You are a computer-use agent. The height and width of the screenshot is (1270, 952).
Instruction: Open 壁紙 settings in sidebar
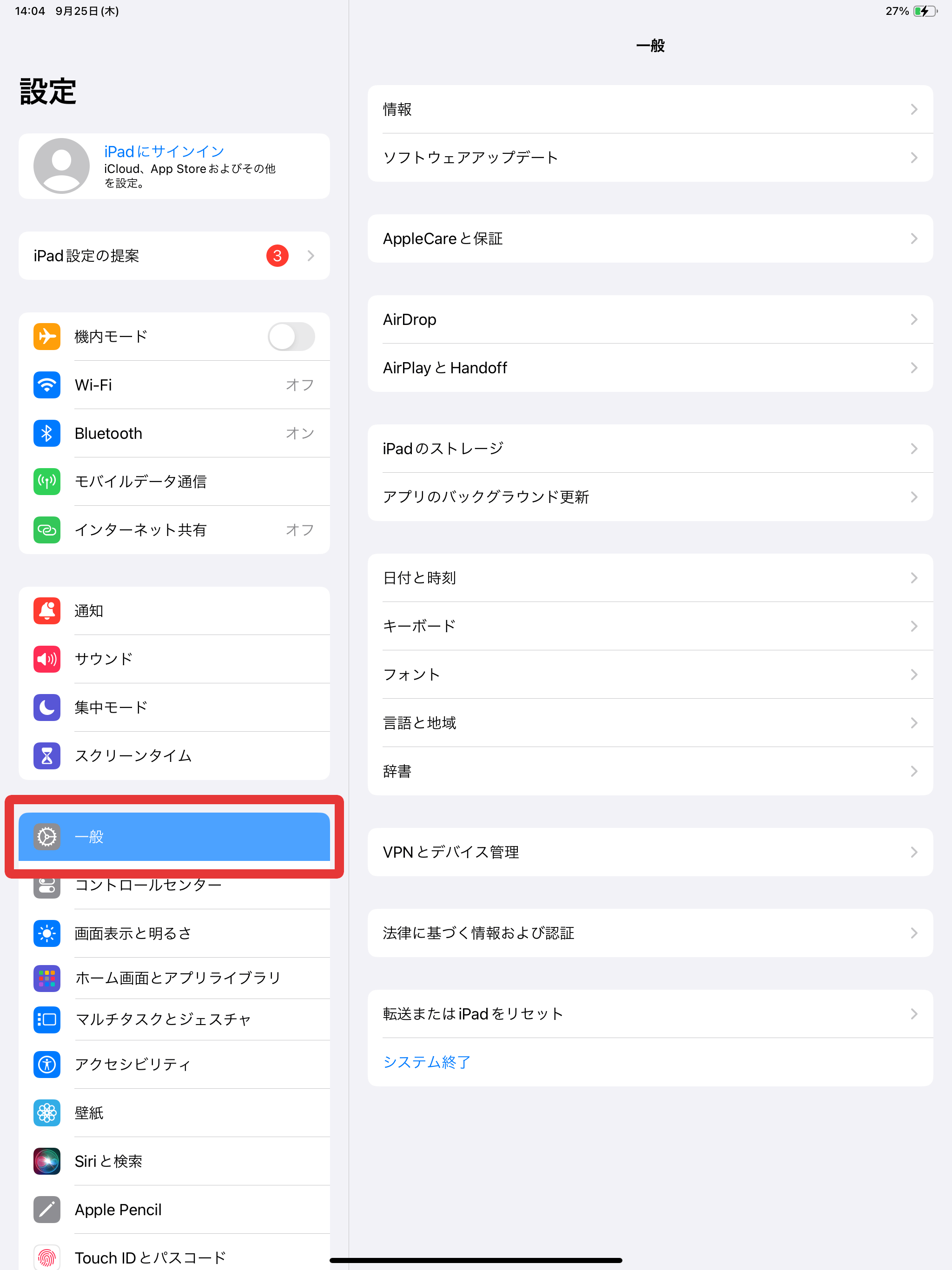pyautogui.click(x=174, y=1113)
